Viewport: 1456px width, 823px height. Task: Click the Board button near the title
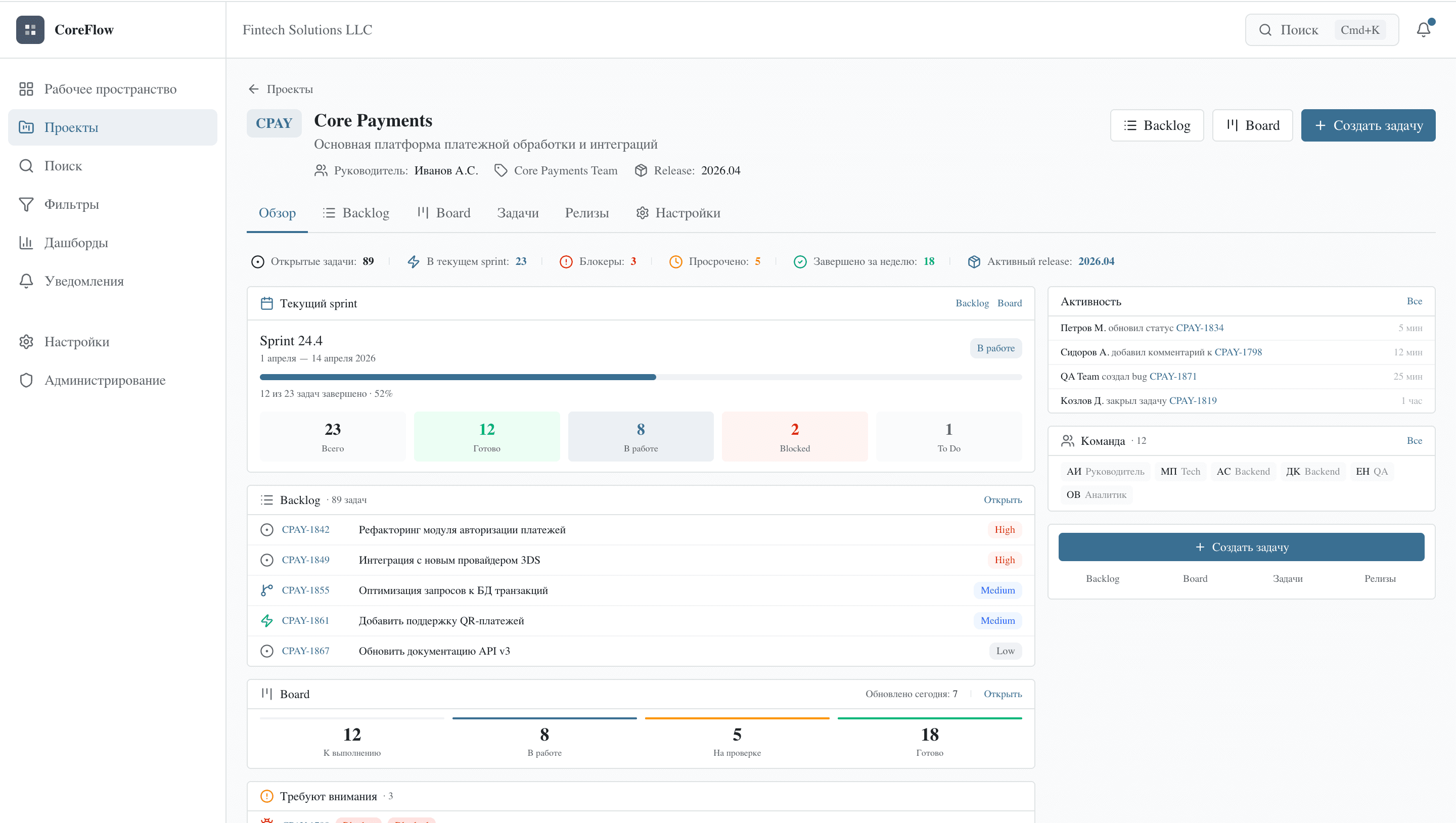coord(1252,125)
